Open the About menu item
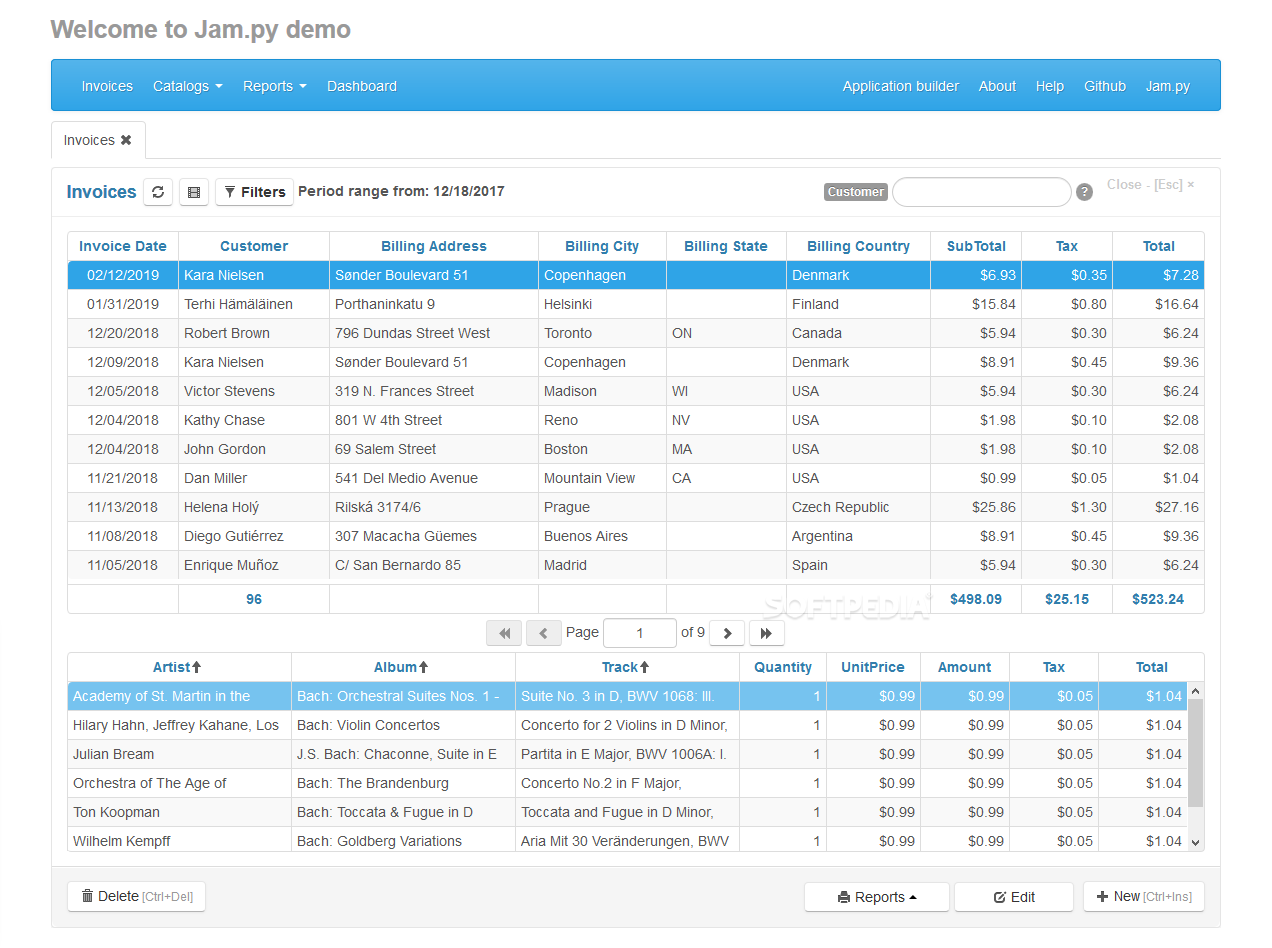This screenshot has height=948, width=1272. (x=997, y=86)
